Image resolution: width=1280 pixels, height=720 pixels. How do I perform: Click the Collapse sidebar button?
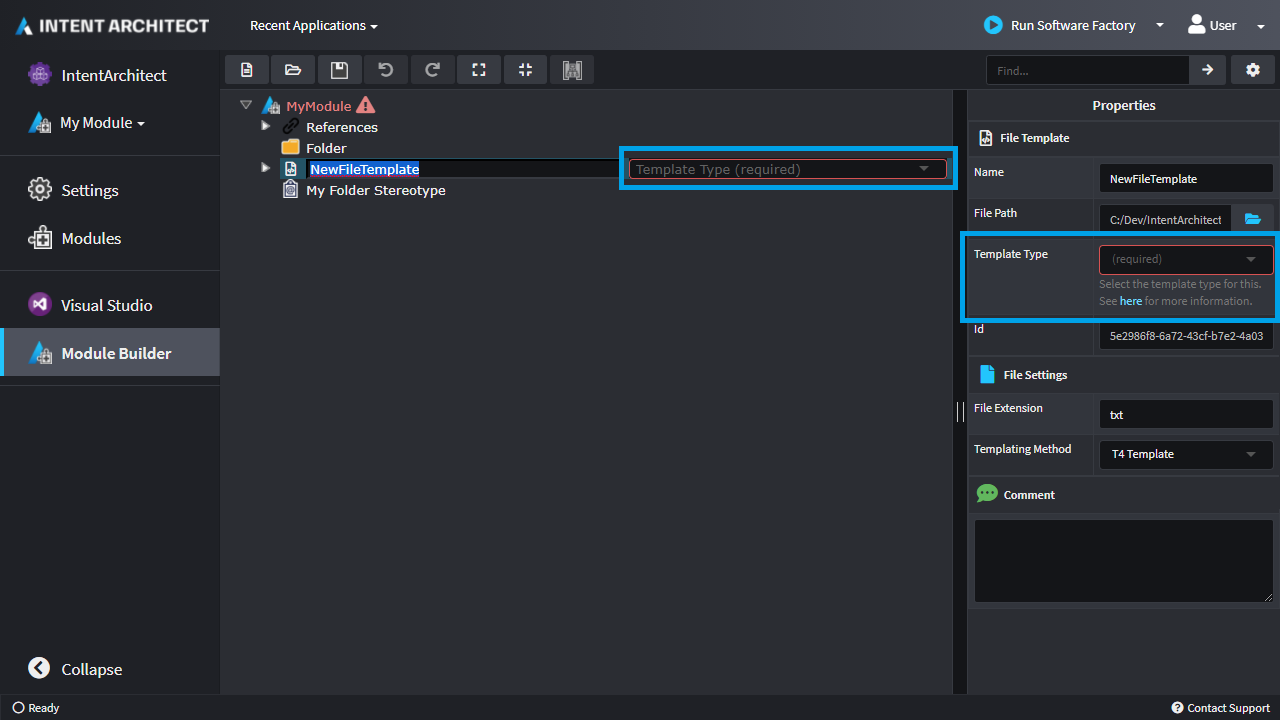coord(76,669)
